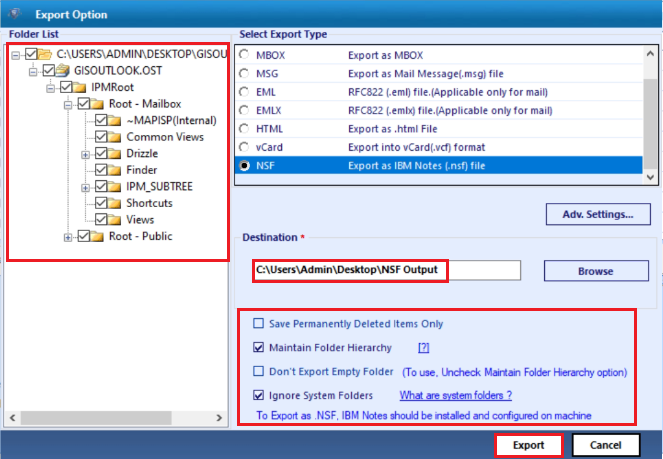Screen dimensions: 663x459
Task: Select the EML export type
Action: pyautogui.click(x=244, y=92)
